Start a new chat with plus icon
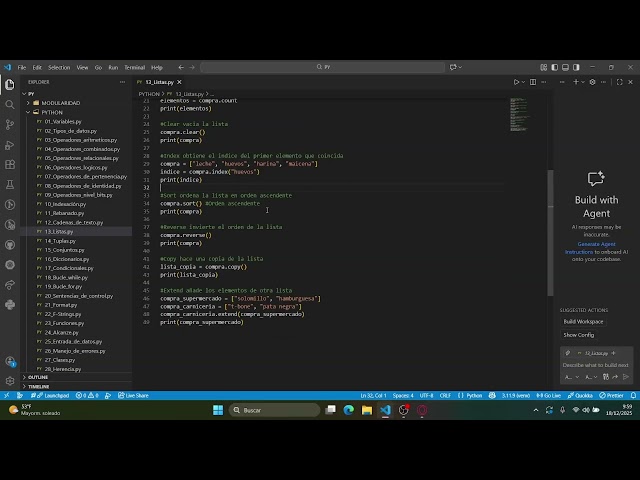 [576, 82]
